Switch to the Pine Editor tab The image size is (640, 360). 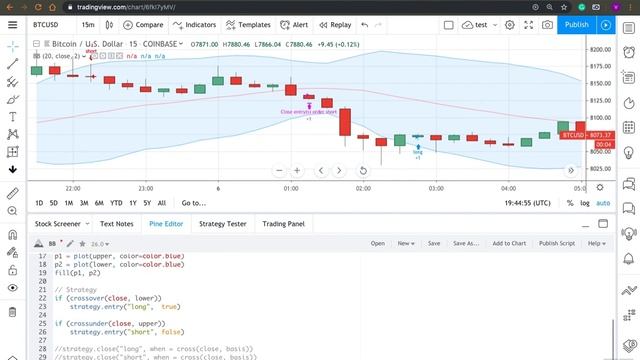pos(166,224)
